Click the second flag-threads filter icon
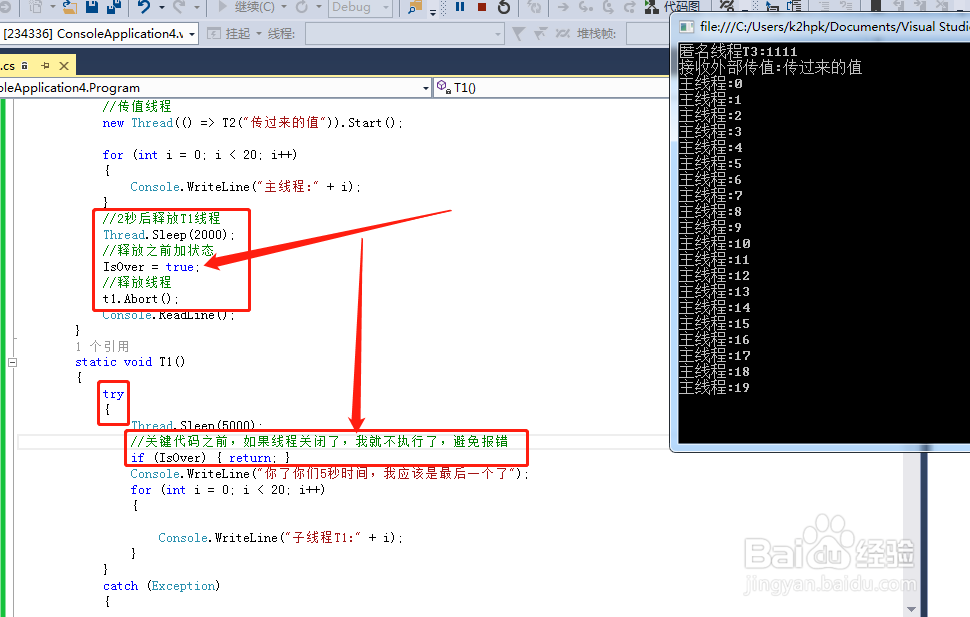This screenshot has width=970, height=617. [x=540, y=33]
